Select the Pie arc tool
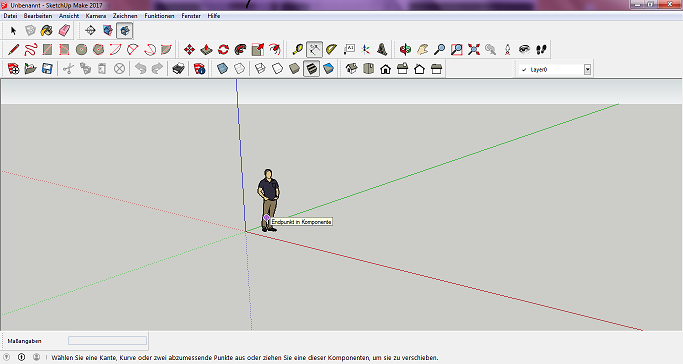This screenshot has width=683, height=364. pos(166,49)
